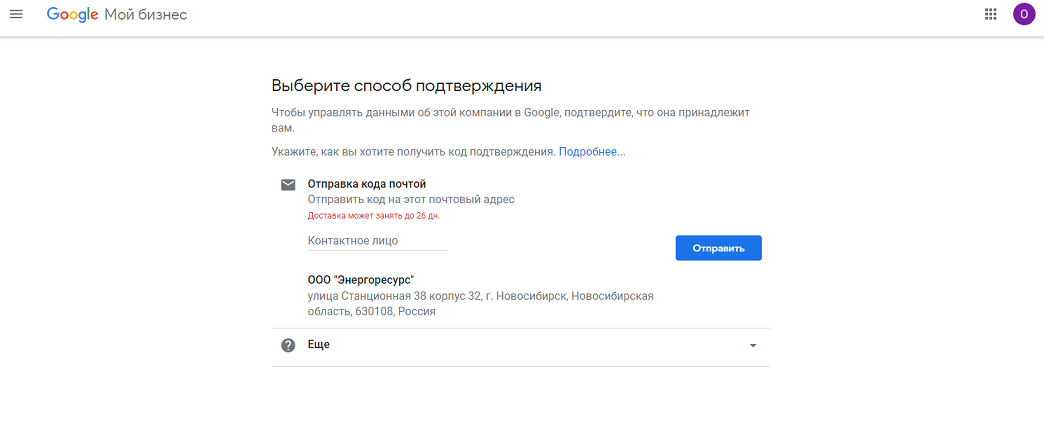Click the Укажите, как вы хотите text
The height and width of the screenshot is (421, 1044).
pos(413,152)
